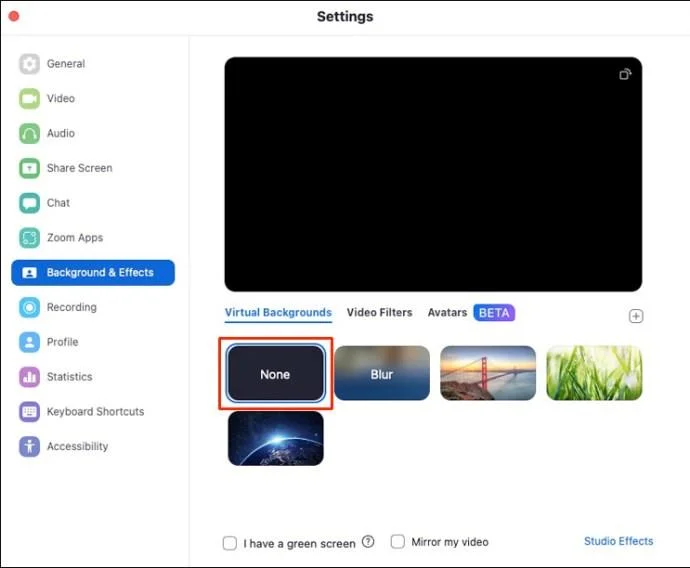This screenshot has width=690, height=568.
Task: Add a new background with plus icon
Action: pyautogui.click(x=636, y=316)
